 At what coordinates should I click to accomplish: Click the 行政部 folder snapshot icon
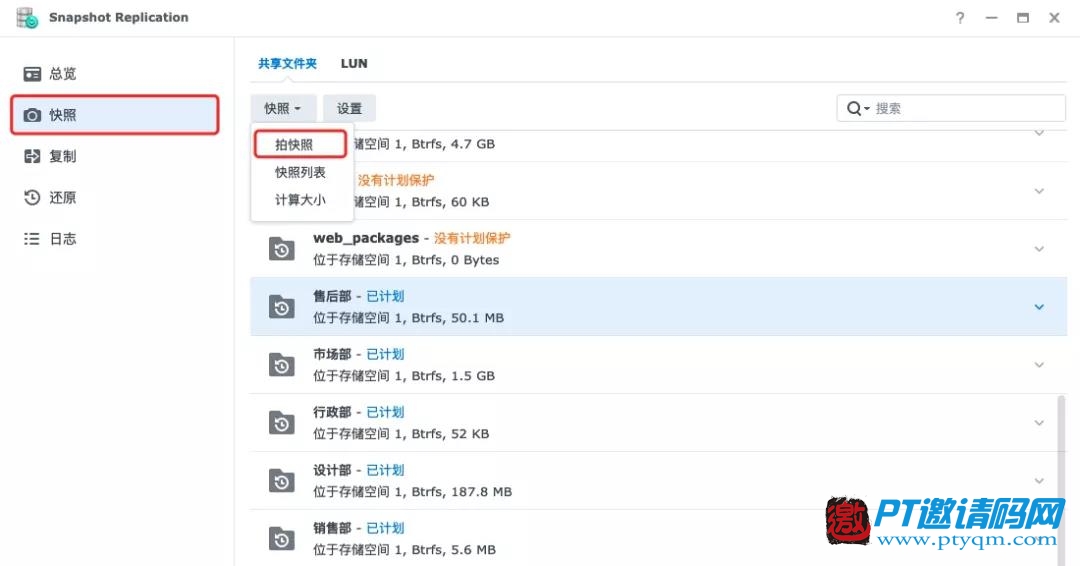(x=282, y=423)
